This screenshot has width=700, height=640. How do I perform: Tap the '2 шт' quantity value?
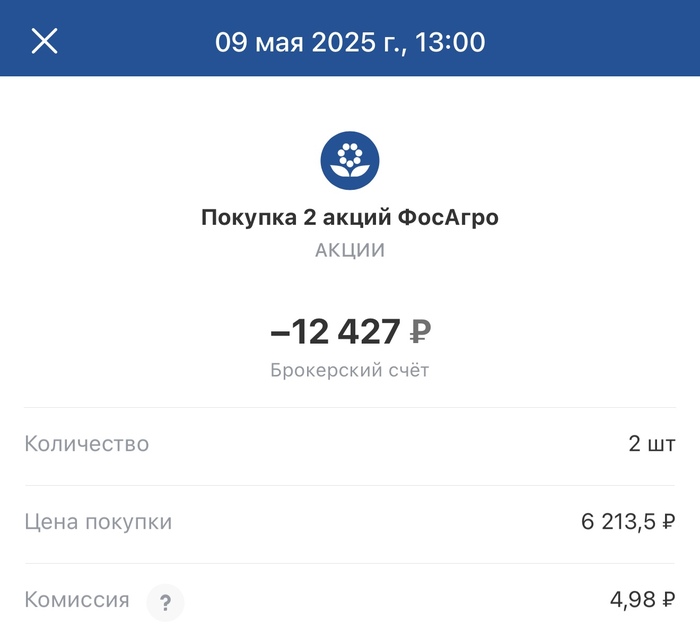pyautogui.click(x=652, y=444)
